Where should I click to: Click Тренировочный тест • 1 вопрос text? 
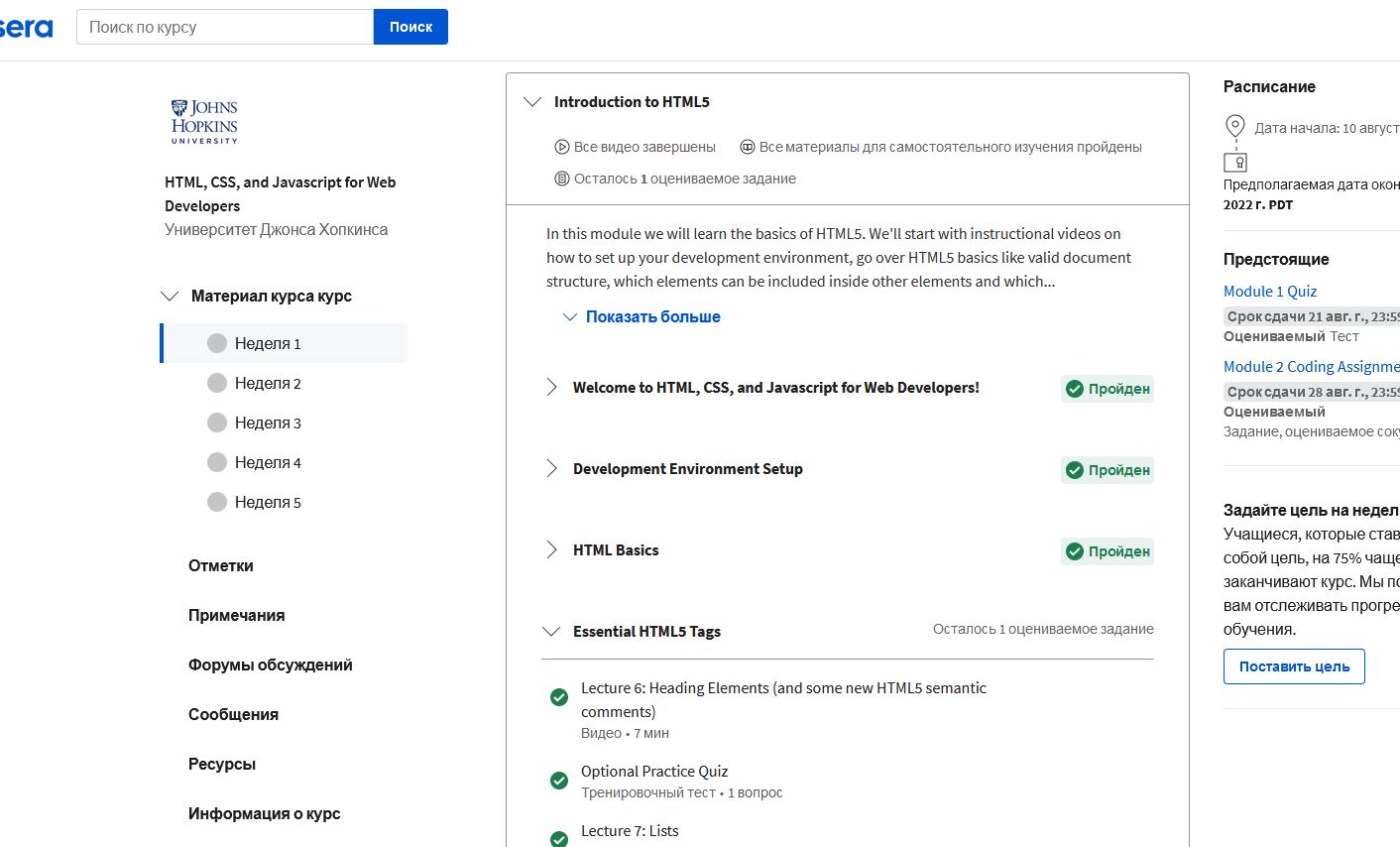click(682, 792)
